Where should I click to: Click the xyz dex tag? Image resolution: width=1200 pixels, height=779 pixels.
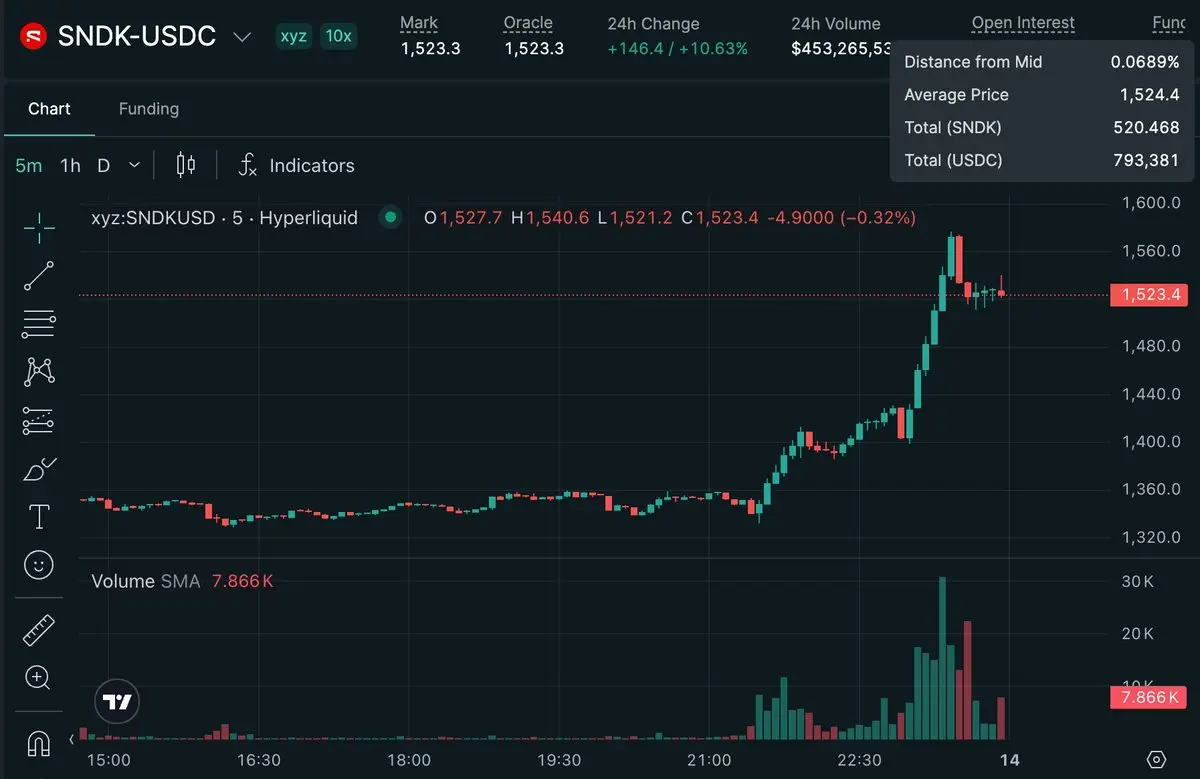(x=293, y=37)
